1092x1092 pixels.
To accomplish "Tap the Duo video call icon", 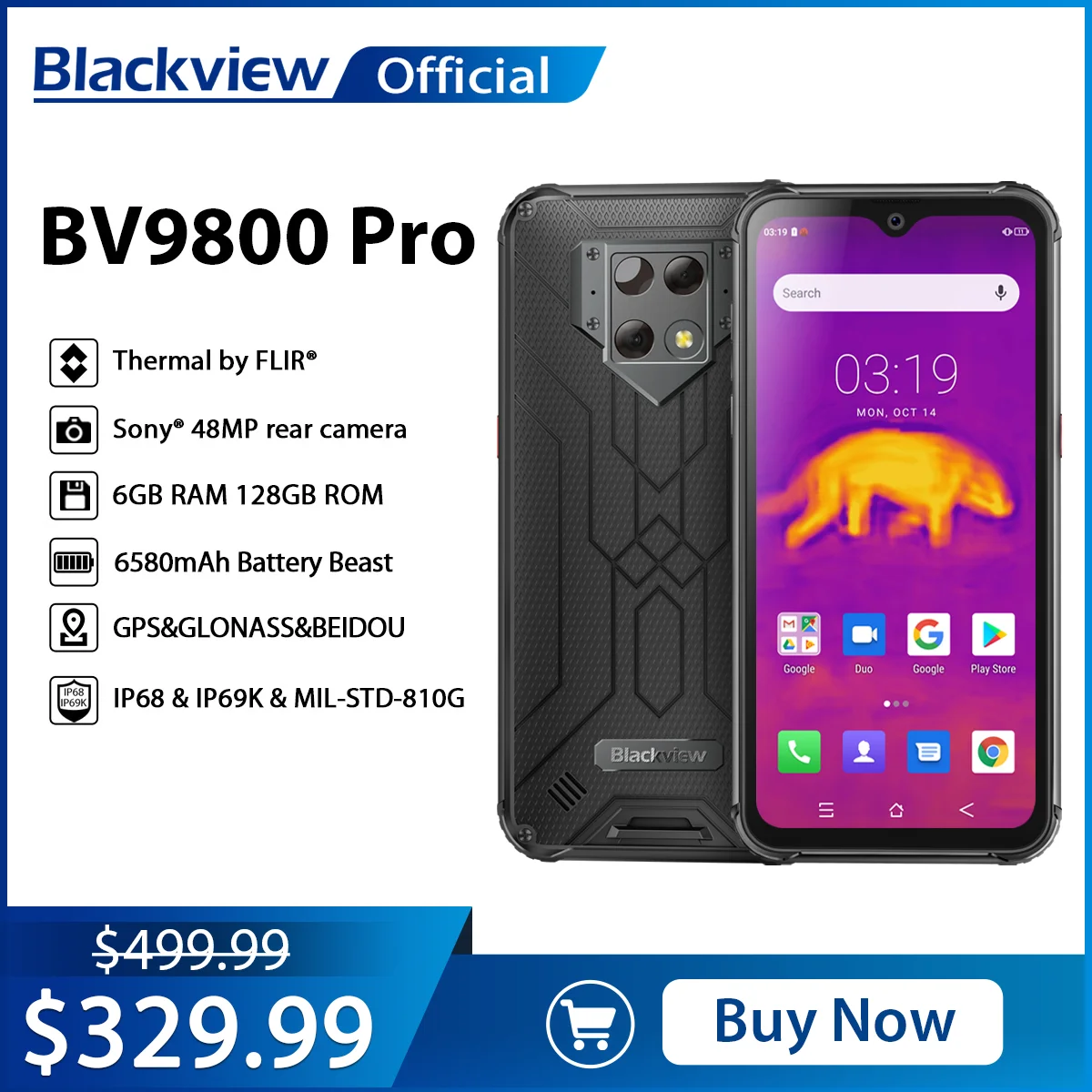I will pos(864,634).
